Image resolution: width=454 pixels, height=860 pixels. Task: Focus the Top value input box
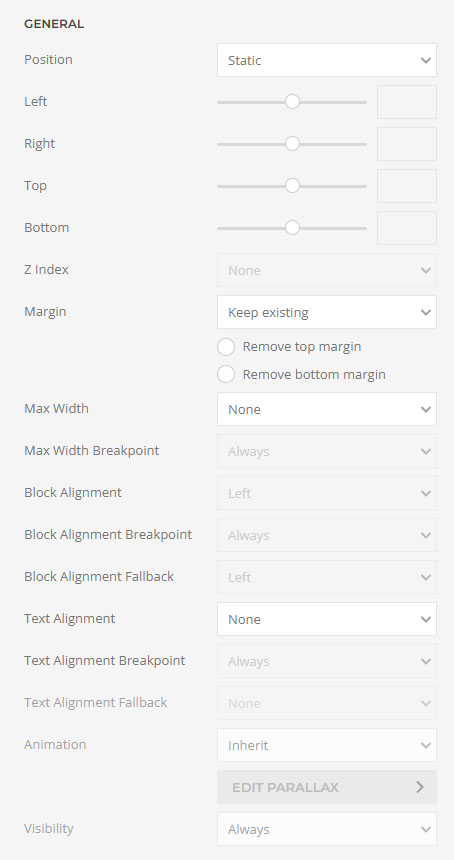407,186
